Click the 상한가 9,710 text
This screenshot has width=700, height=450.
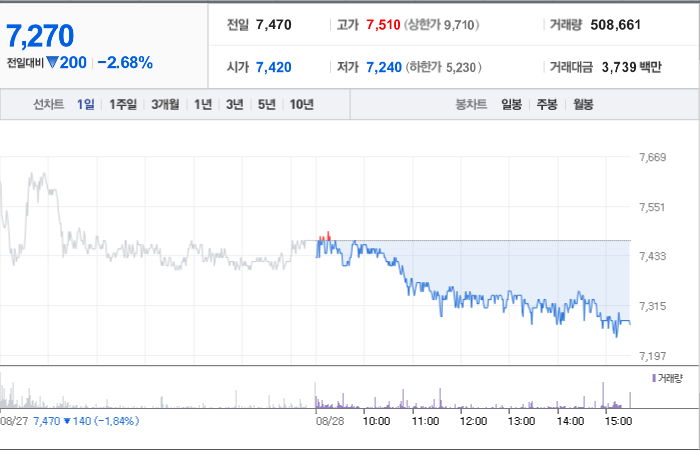click(442, 25)
